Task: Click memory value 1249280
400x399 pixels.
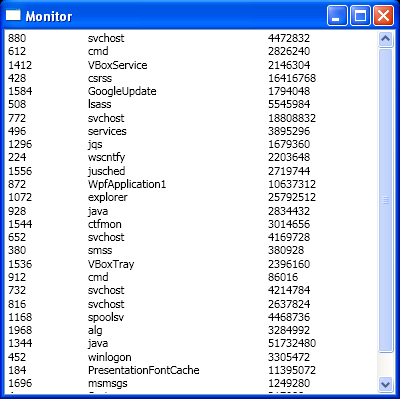Action: (289, 384)
